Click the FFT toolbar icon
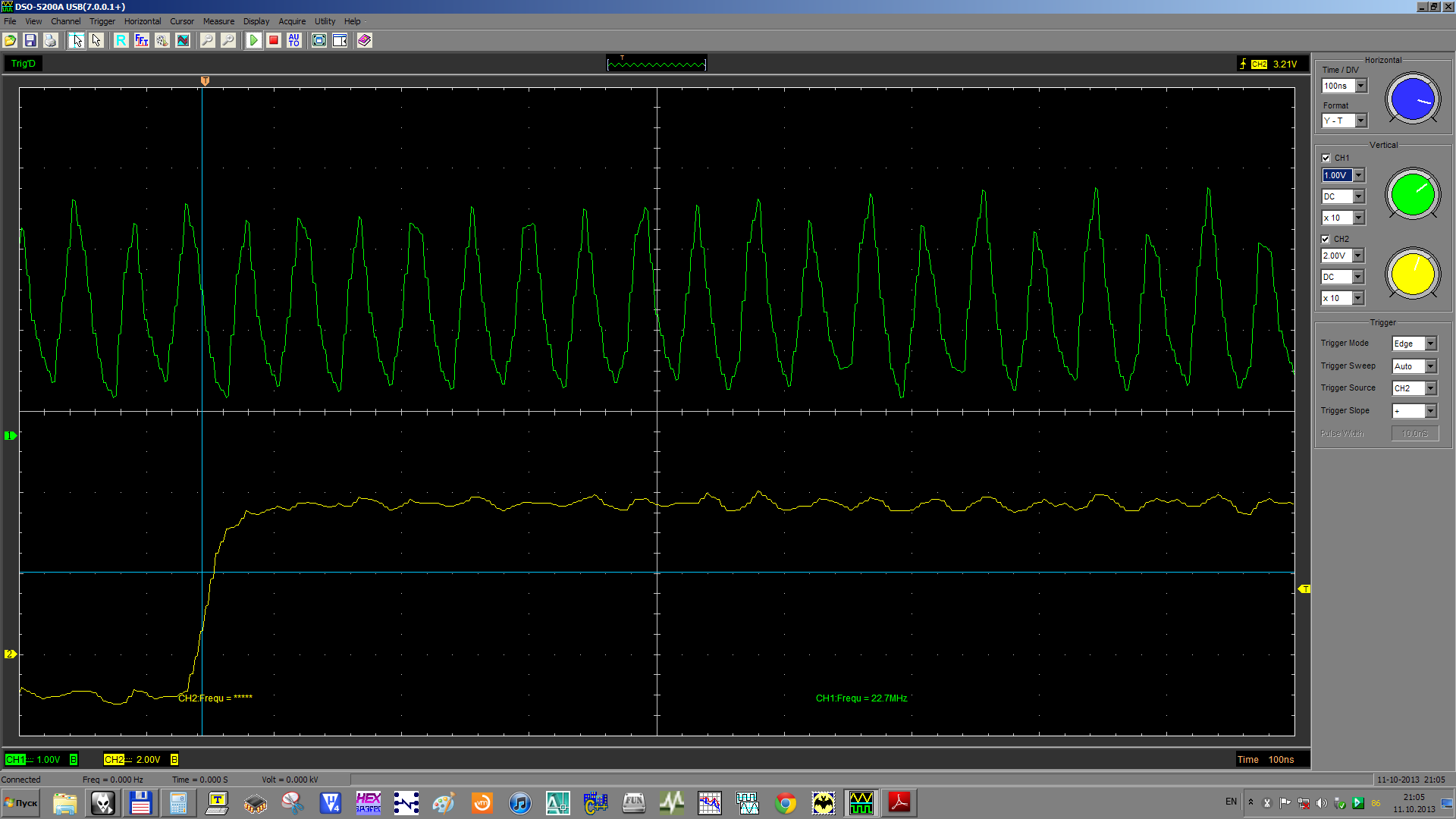 (142, 40)
